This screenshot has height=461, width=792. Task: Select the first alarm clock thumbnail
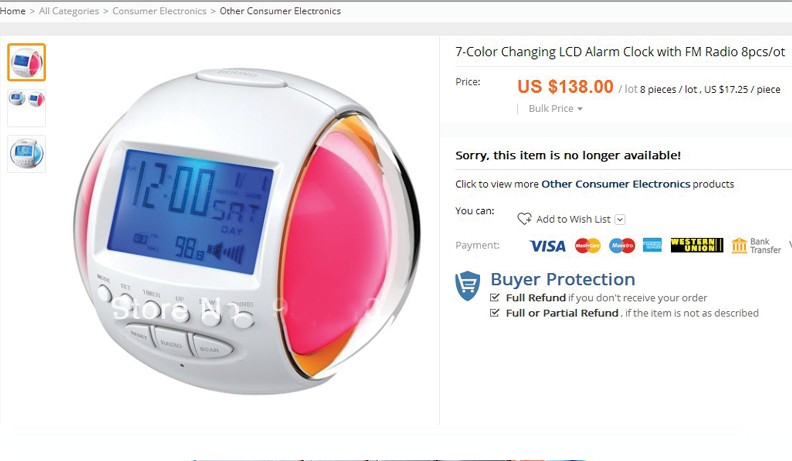pos(26,63)
